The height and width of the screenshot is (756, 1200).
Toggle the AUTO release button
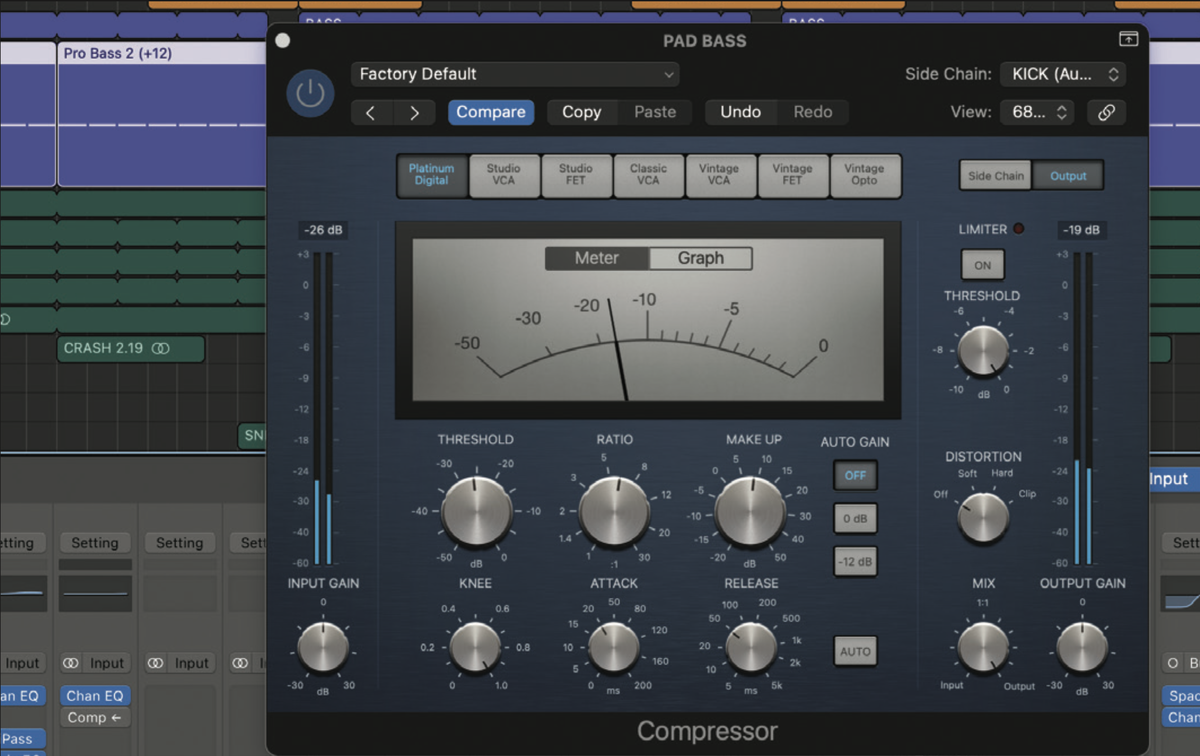pyautogui.click(x=855, y=651)
